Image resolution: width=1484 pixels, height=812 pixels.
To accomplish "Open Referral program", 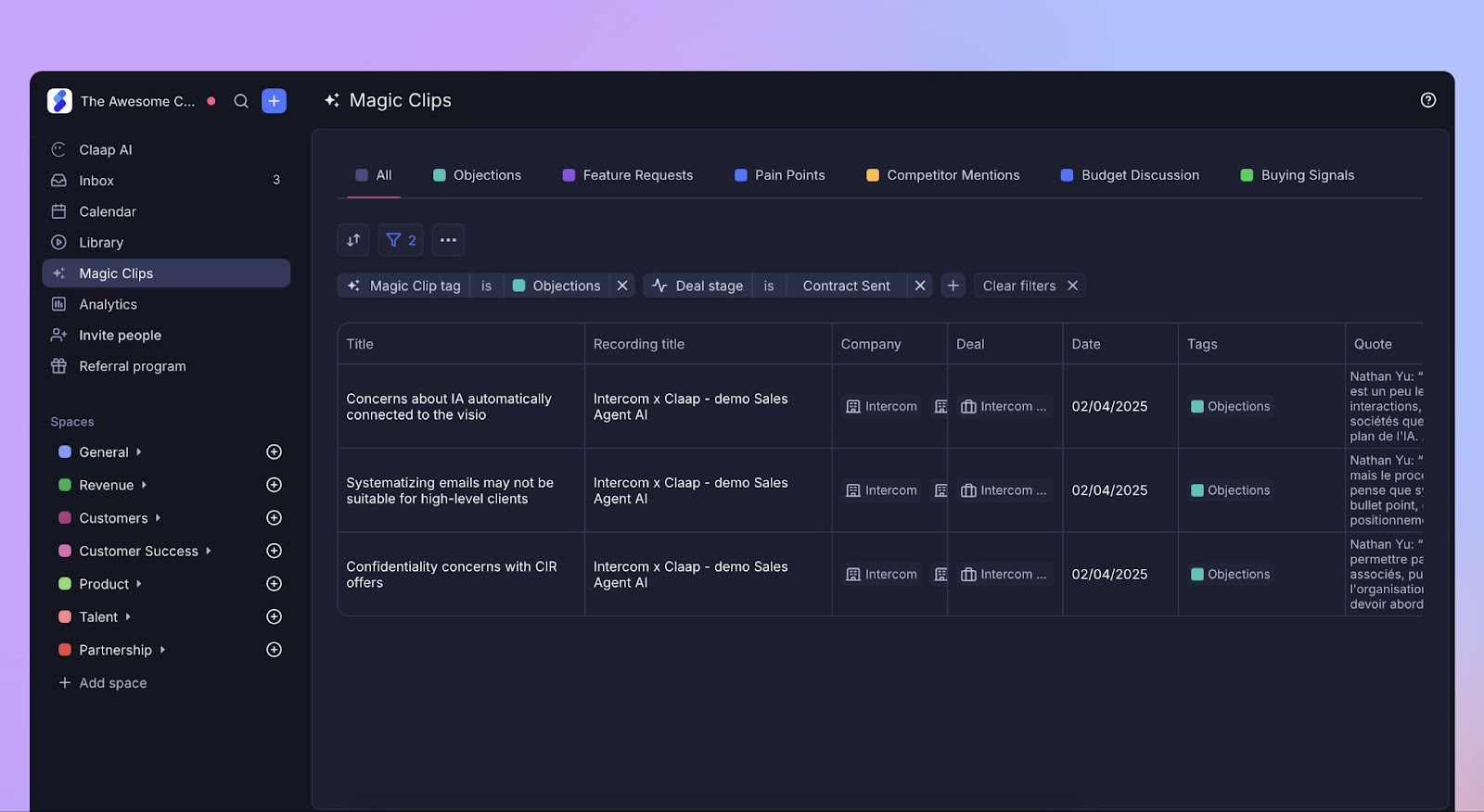I will point(166,366).
